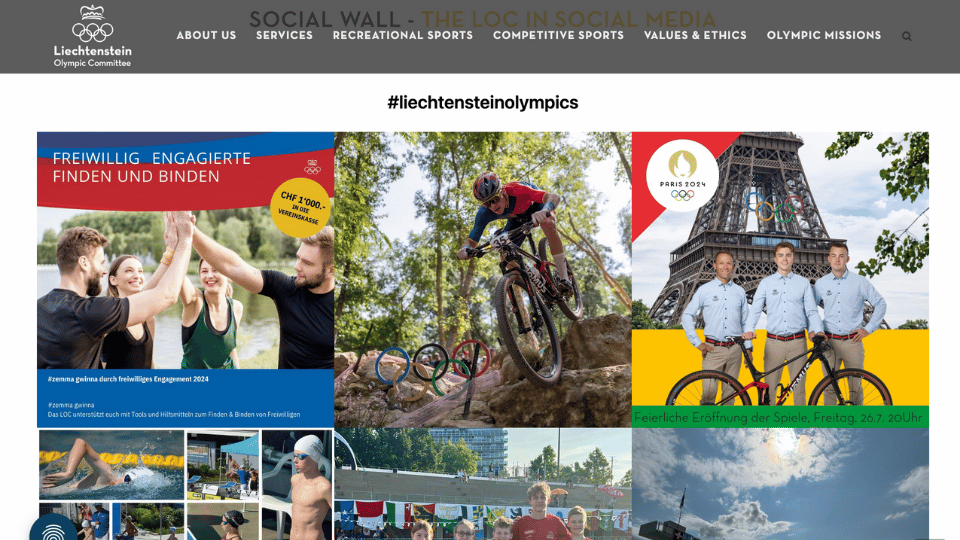The height and width of the screenshot is (540, 960).
Task: Click the Paris 2024 logo badge
Action: coord(682,175)
